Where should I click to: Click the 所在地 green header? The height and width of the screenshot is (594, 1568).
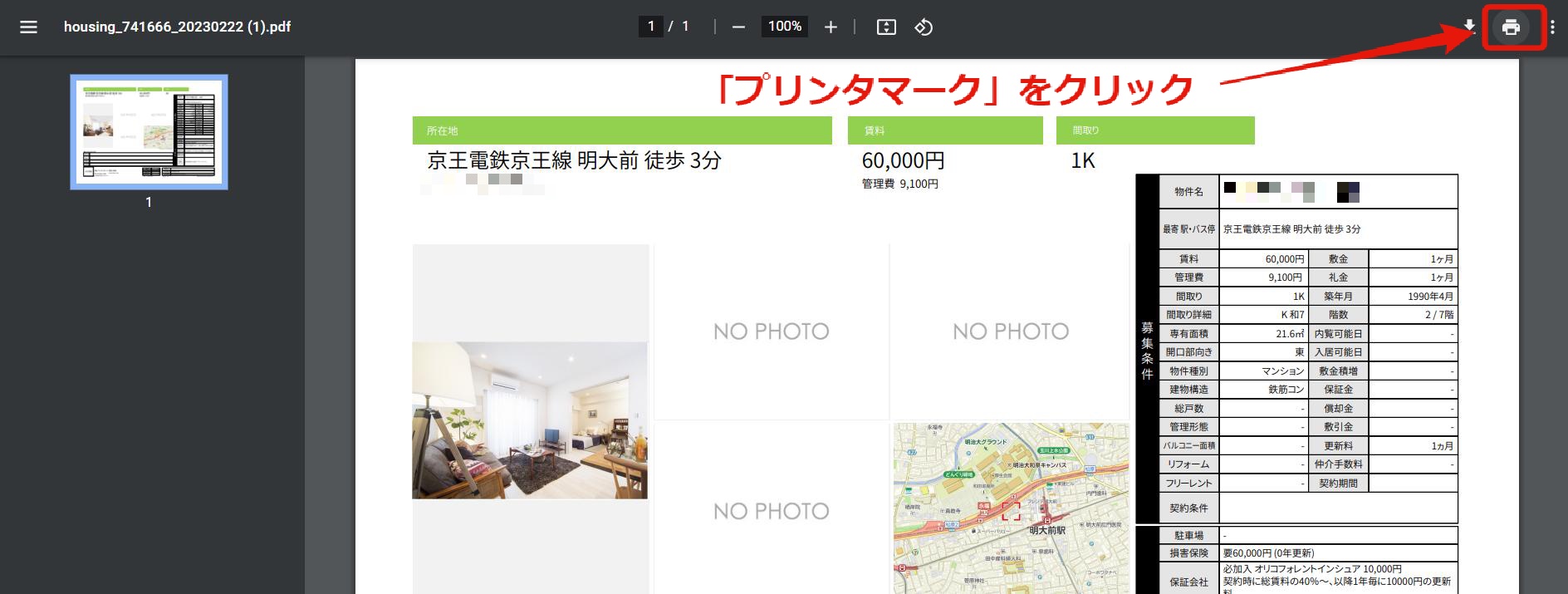(622, 130)
